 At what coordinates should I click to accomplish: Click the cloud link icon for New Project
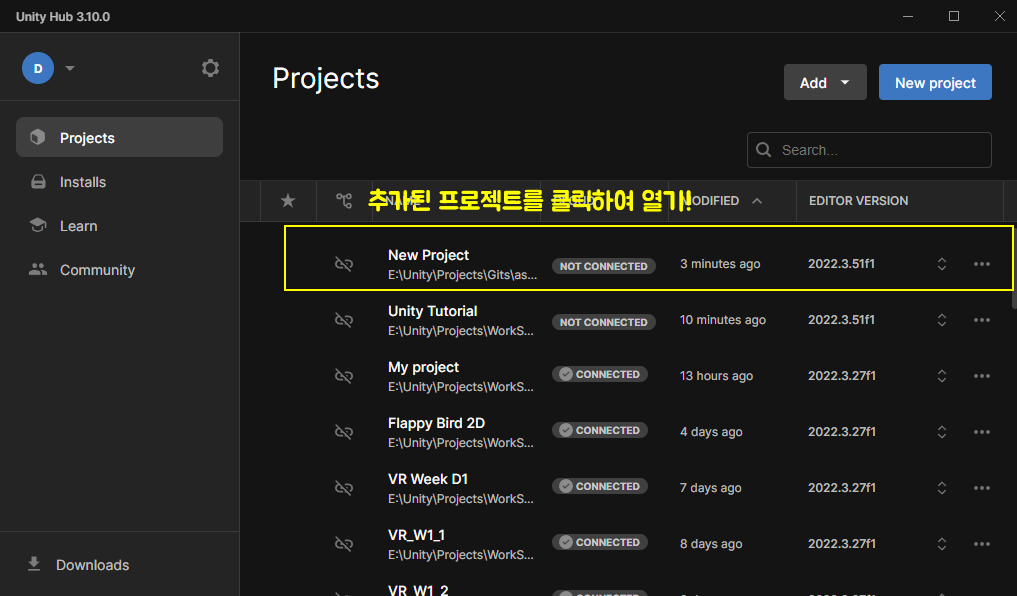[x=344, y=264]
